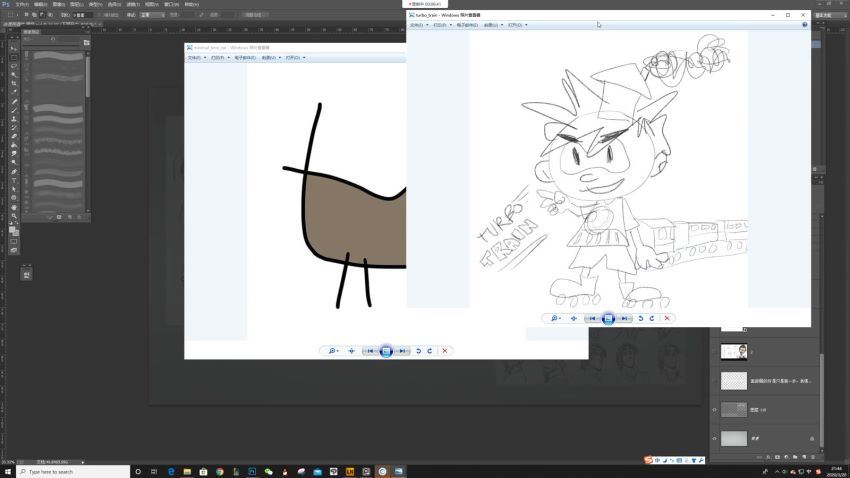Screen dimensions: 850x478
Task: Open Task View from taskbar
Action: 154,471
